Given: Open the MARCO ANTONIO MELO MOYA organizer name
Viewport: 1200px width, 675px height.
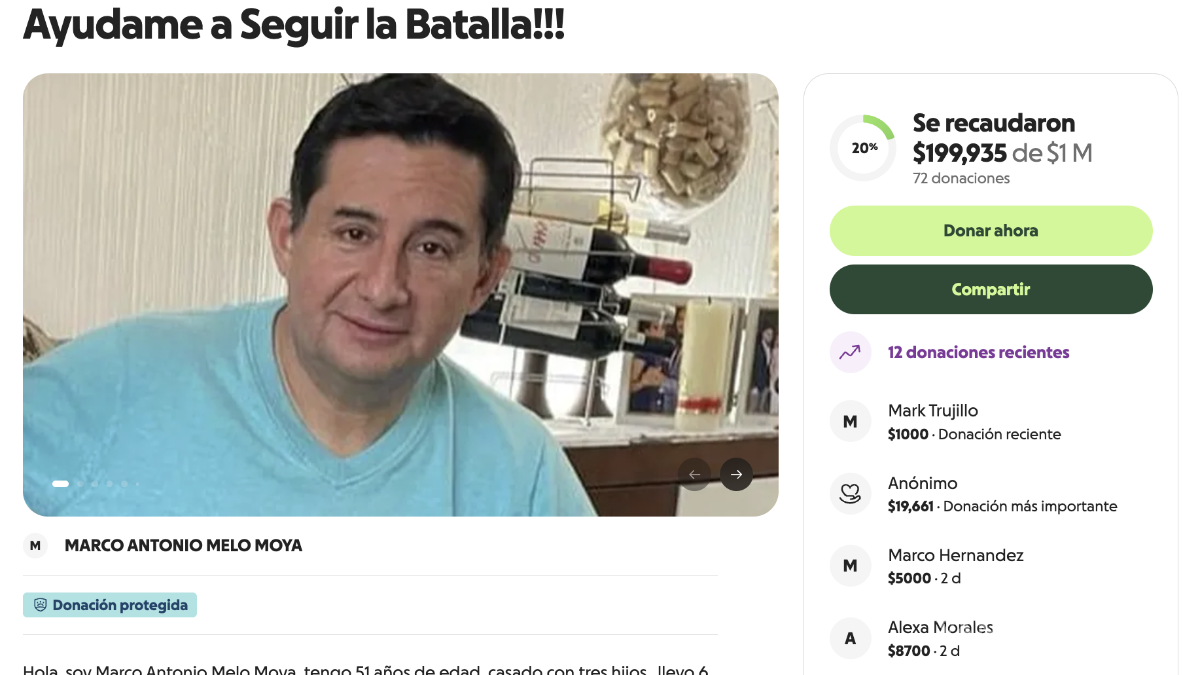Looking at the screenshot, I should [x=183, y=545].
